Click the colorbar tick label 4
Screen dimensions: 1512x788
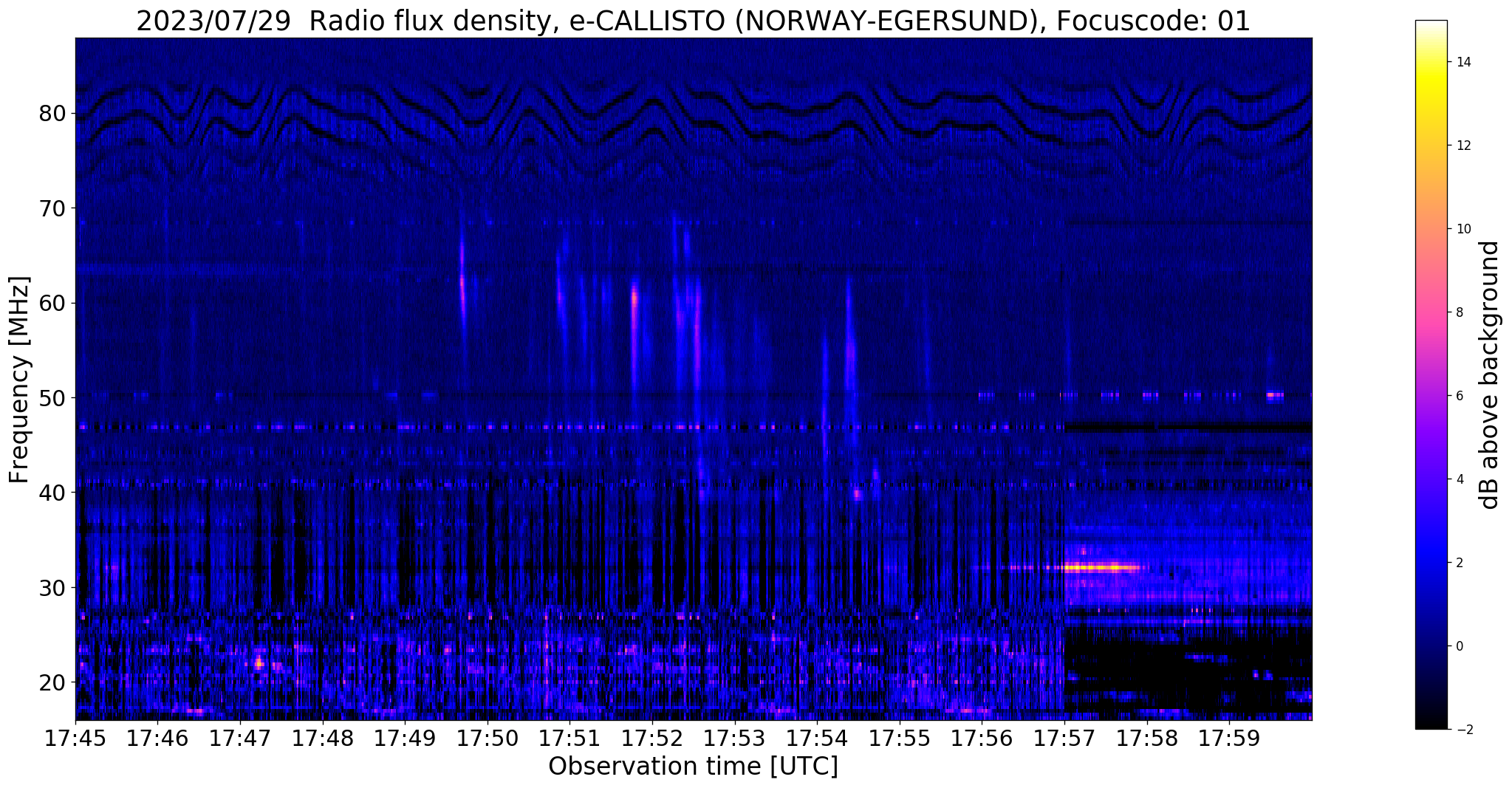tap(1459, 479)
